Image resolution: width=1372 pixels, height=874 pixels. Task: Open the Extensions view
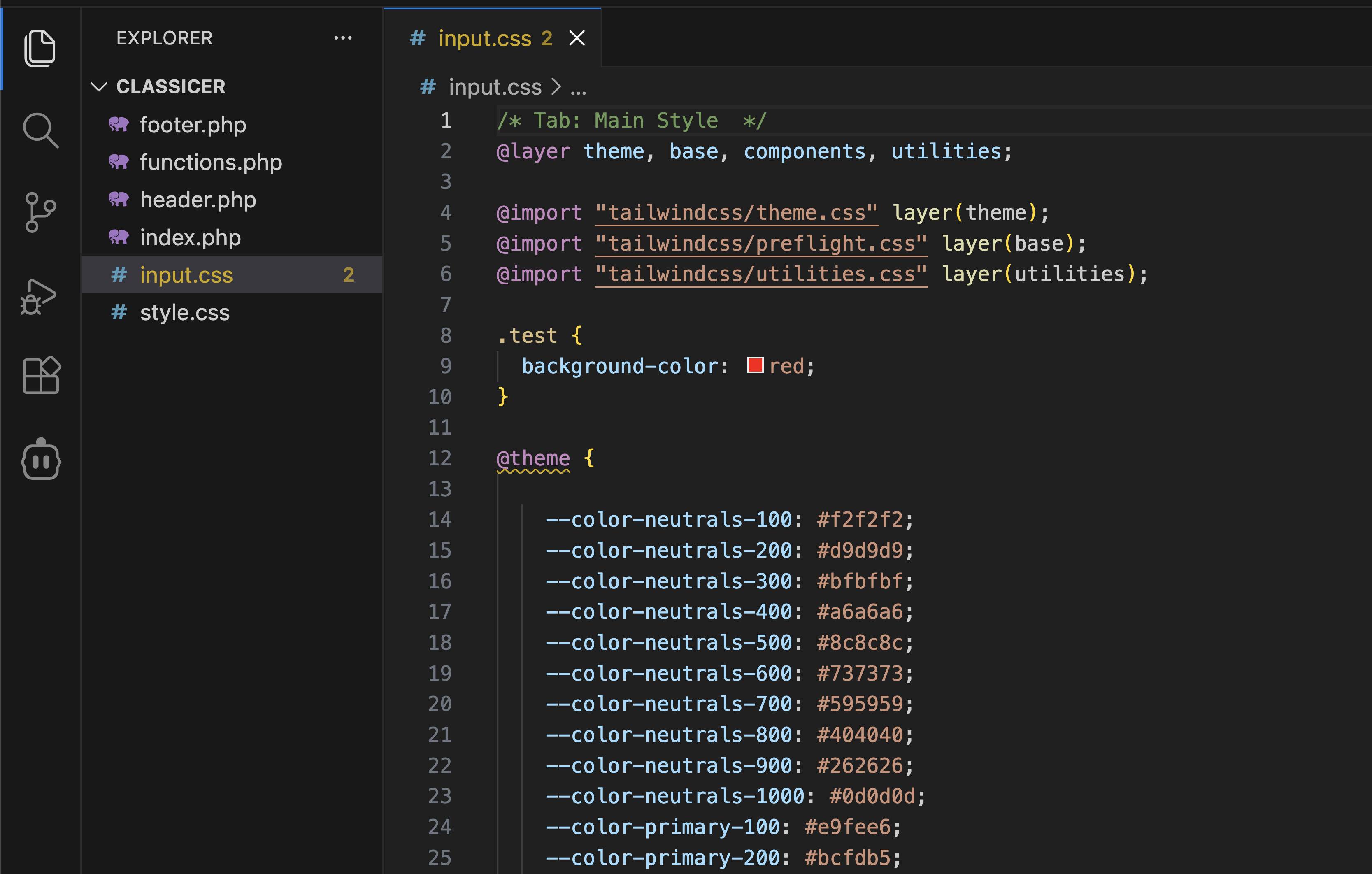pos(41,375)
